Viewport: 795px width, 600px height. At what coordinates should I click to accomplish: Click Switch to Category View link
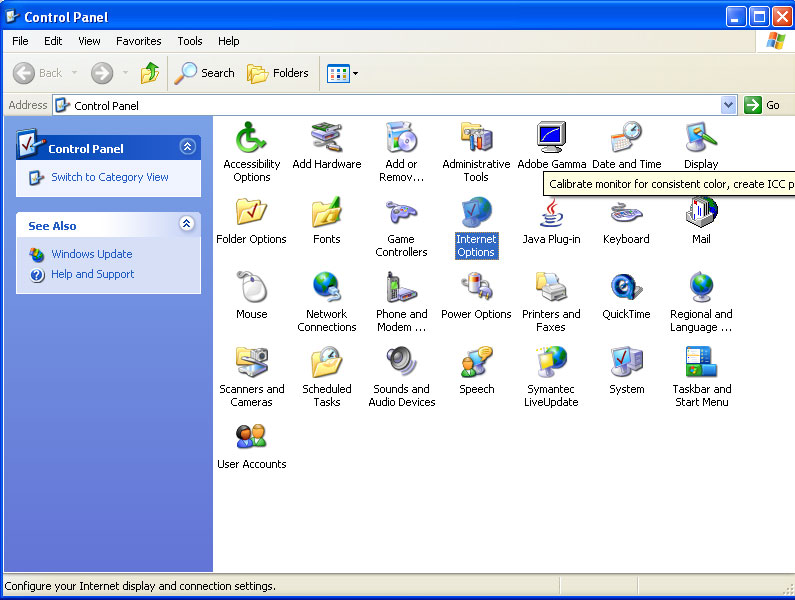click(110, 177)
